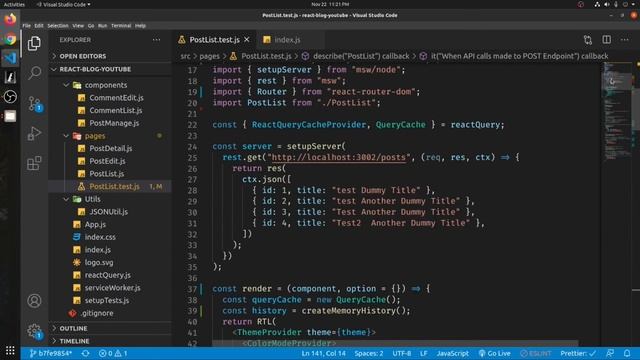Image resolution: width=640 pixels, height=360 pixels.
Task: Open the File menu
Action: [27, 25]
